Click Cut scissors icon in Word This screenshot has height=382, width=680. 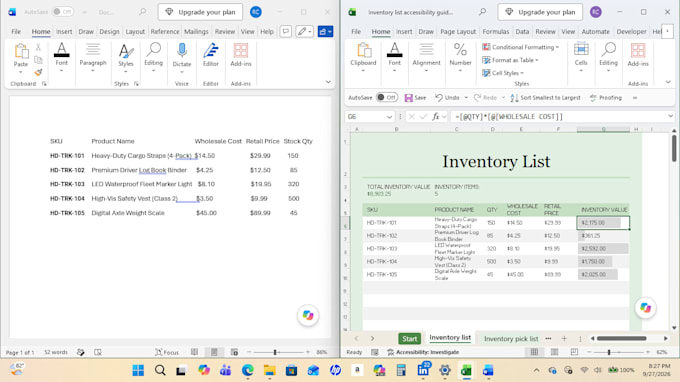pyautogui.click(x=38, y=47)
